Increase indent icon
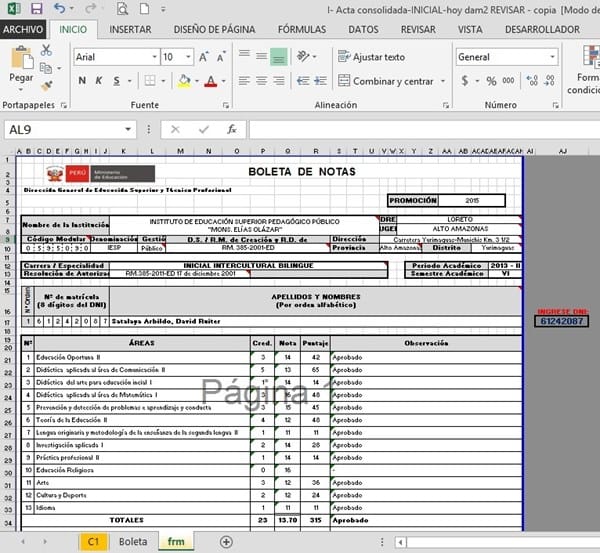 coord(320,81)
